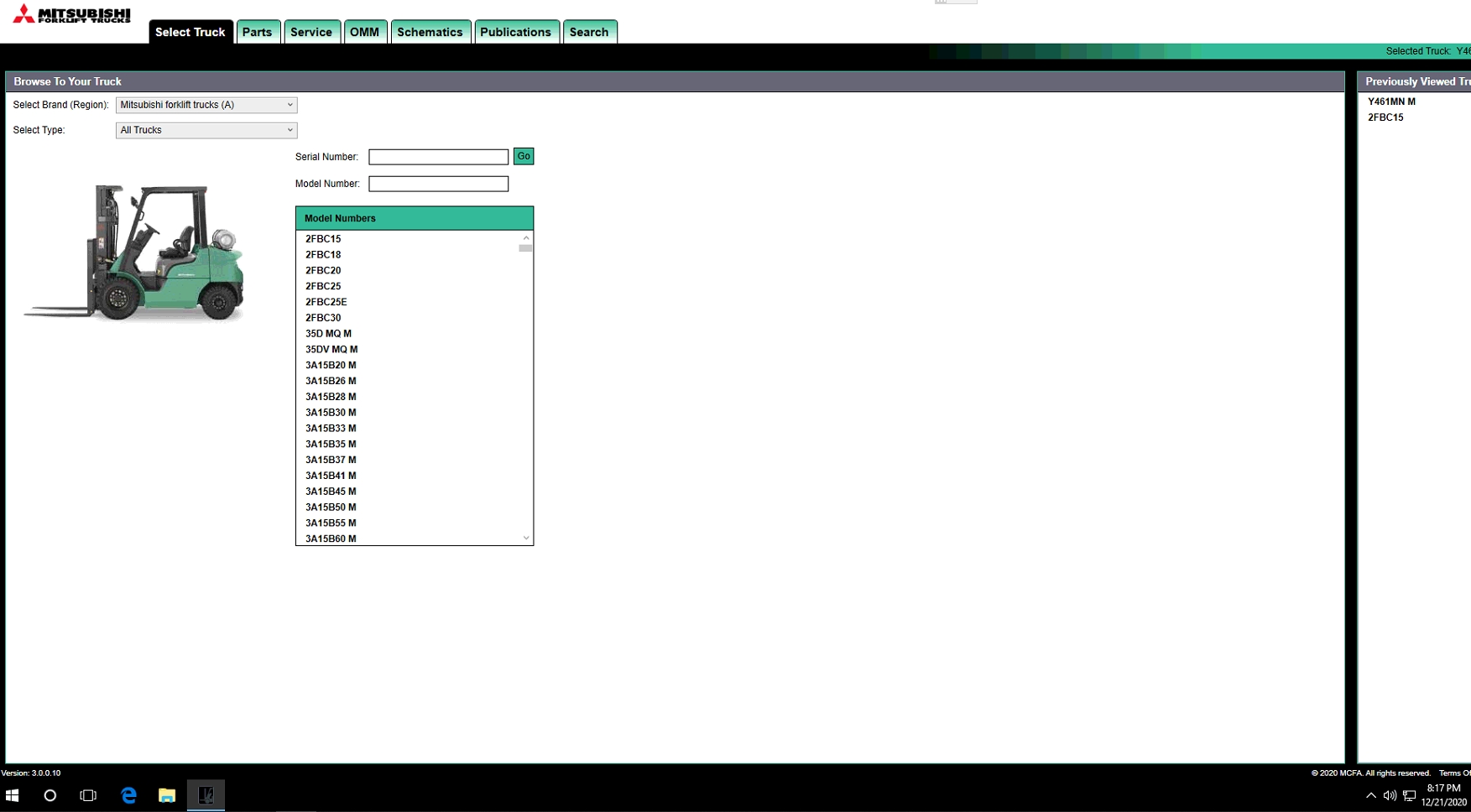Select model 3A15B26 M
The width and height of the screenshot is (1471, 812).
pyautogui.click(x=331, y=381)
